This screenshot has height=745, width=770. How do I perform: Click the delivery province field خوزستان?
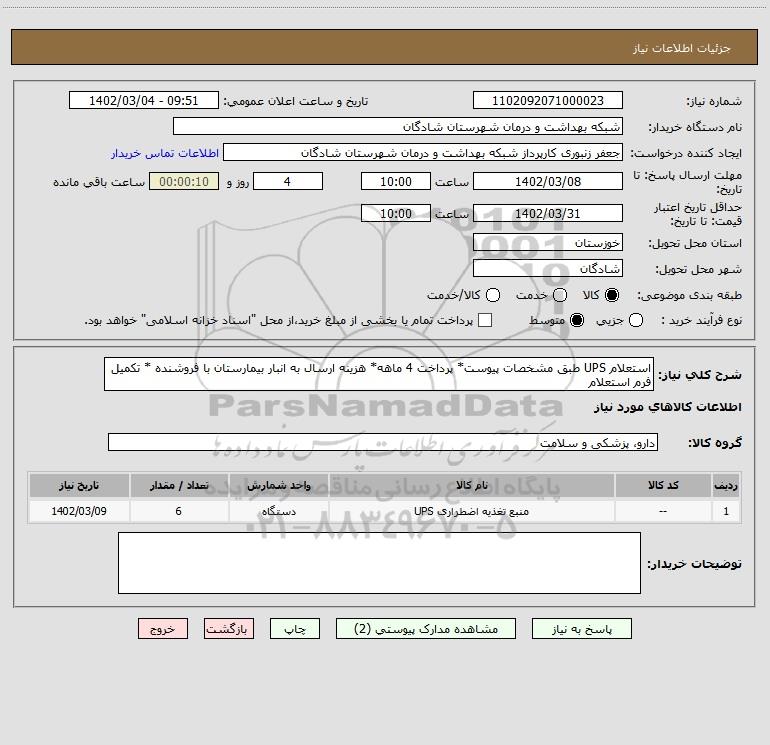coord(548,242)
